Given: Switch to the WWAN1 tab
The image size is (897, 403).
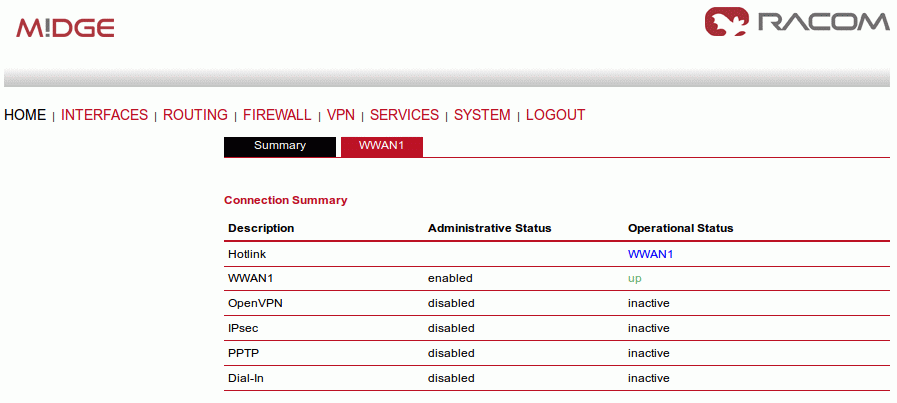Looking at the screenshot, I should pos(382,147).
